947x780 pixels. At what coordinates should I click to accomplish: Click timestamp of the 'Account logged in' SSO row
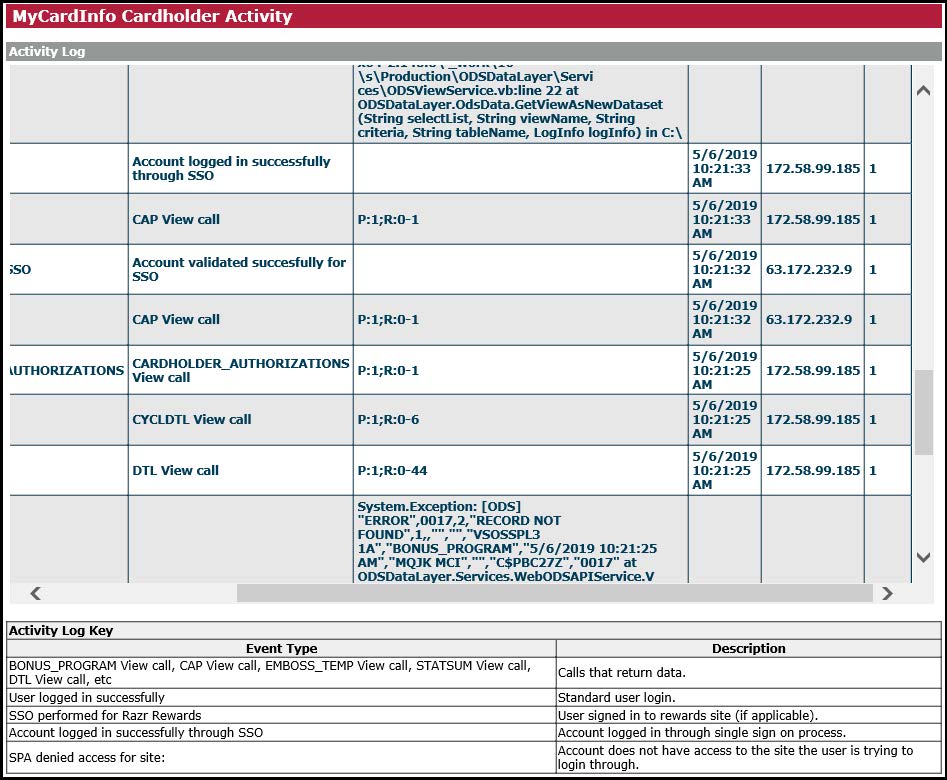click(x=724, y=169)
